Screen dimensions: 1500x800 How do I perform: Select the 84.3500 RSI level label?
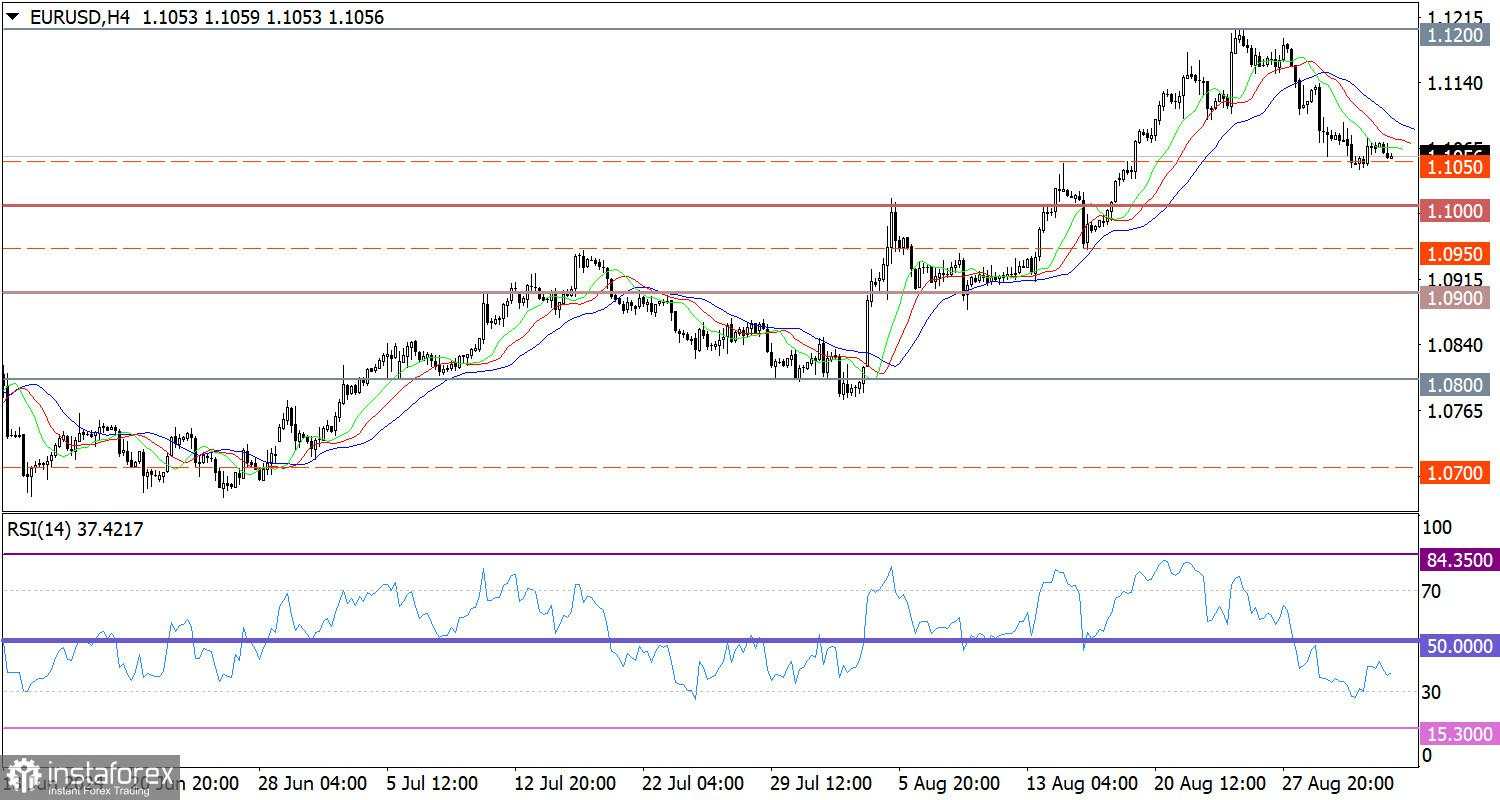(x=1459, y=560)
